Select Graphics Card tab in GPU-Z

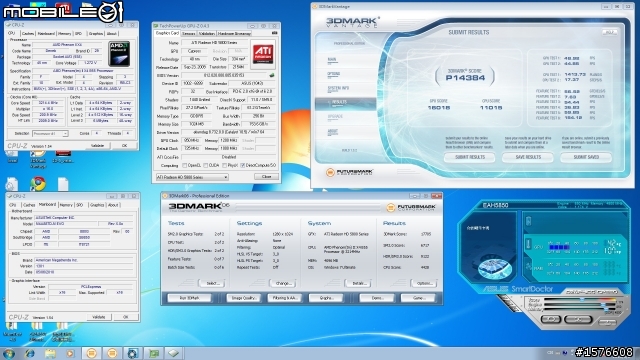(167, 33)
